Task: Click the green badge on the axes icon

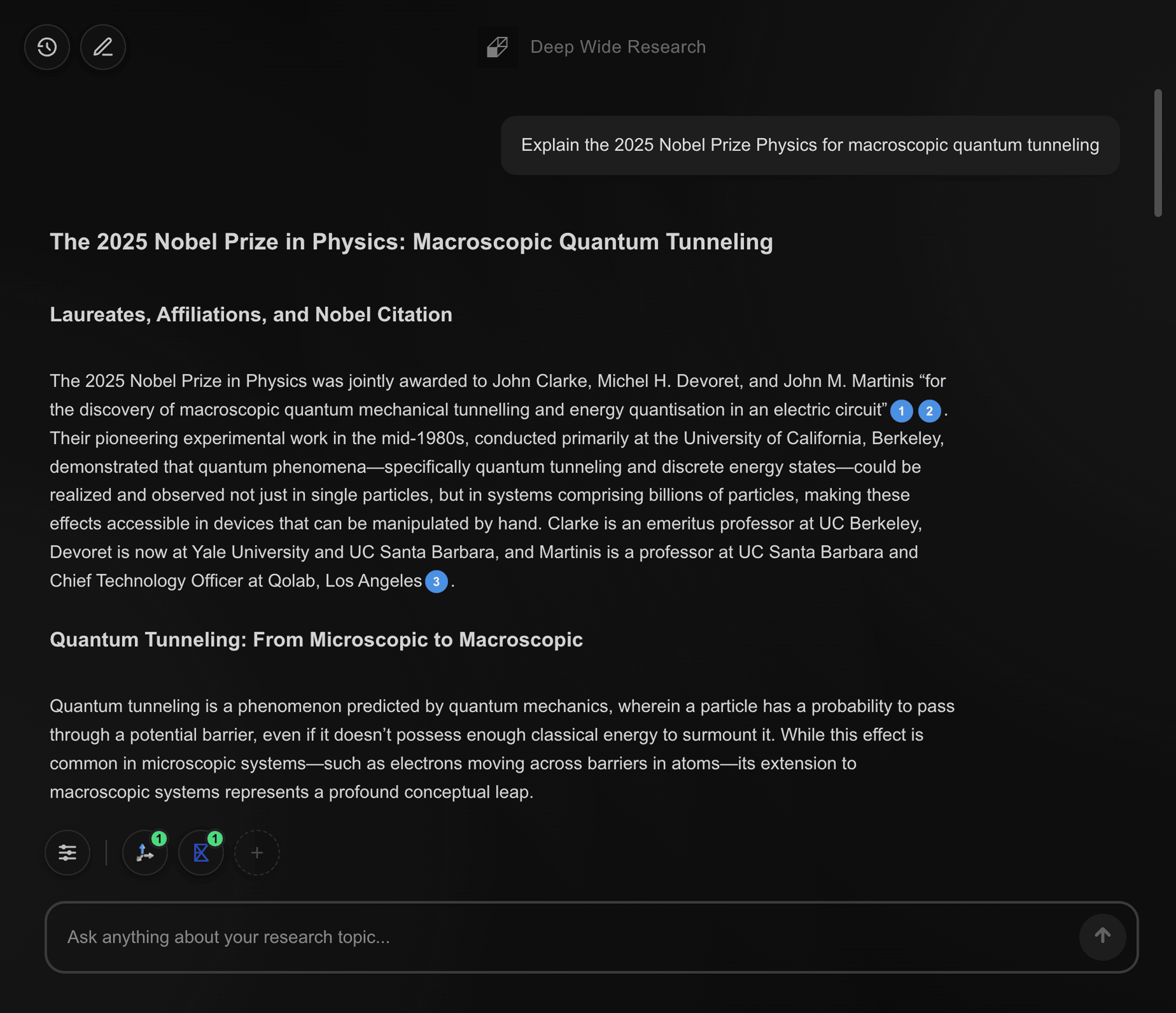Action: (x=159, y=837)
